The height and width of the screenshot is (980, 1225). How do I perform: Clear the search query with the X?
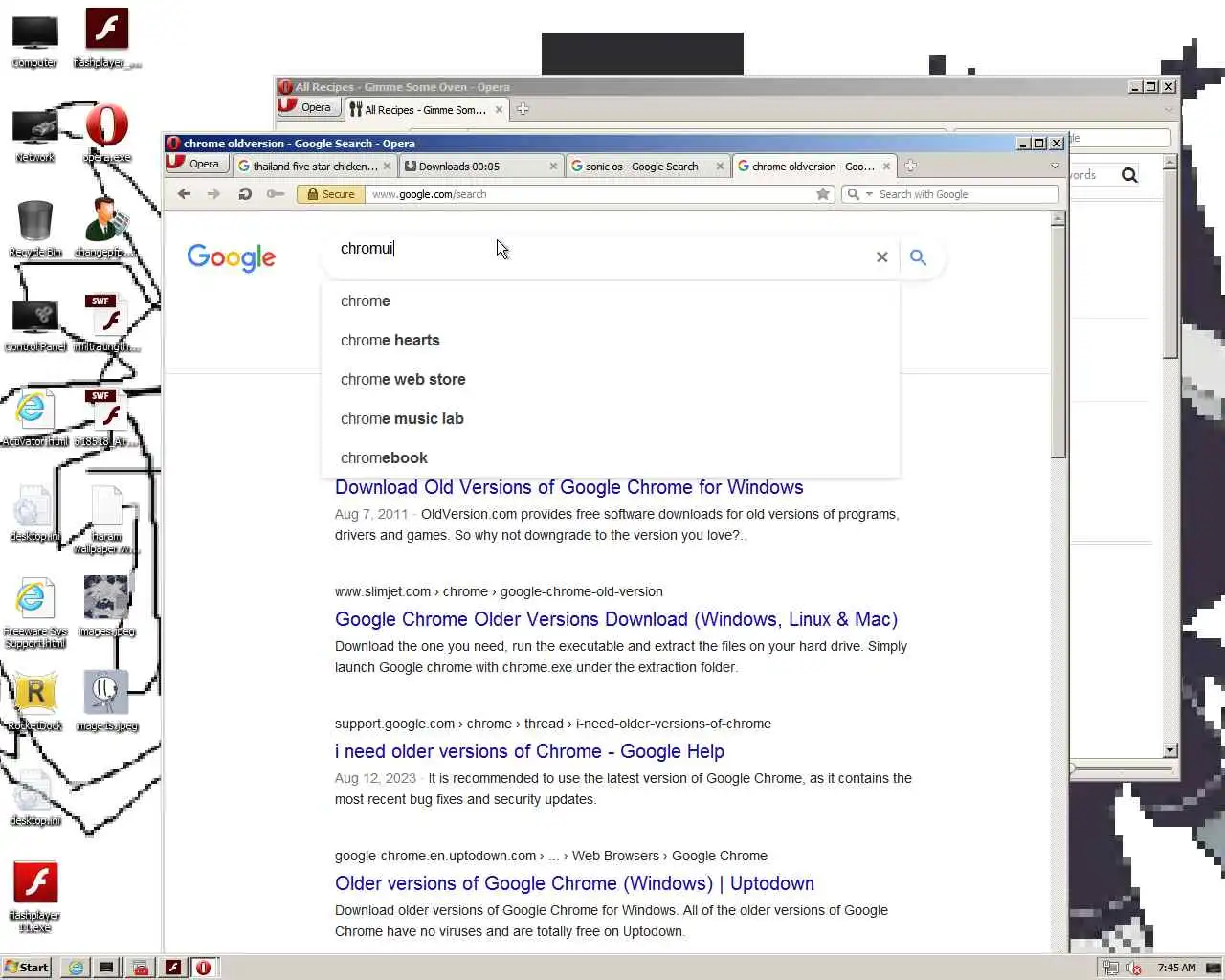click(882, 257)
